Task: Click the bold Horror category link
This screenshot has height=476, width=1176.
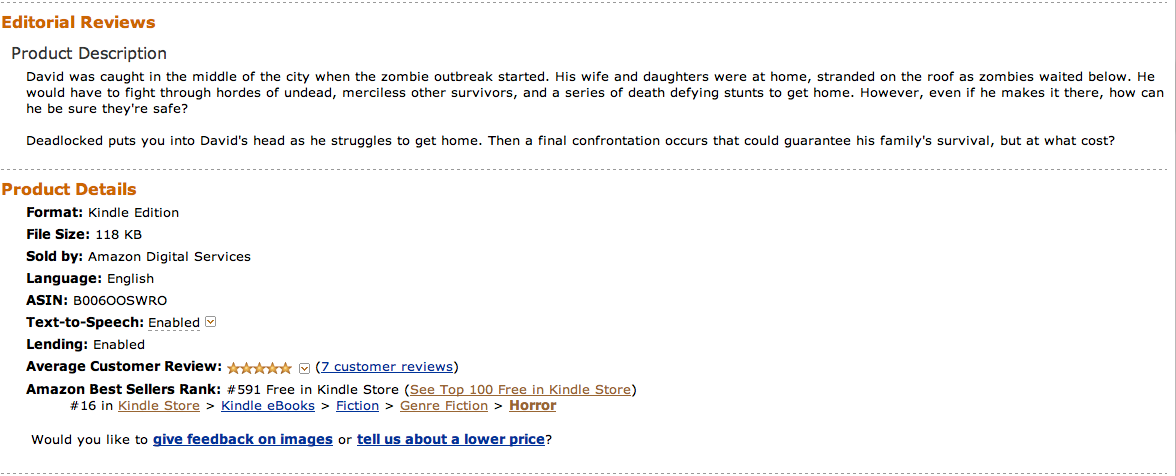Action: 532,406
